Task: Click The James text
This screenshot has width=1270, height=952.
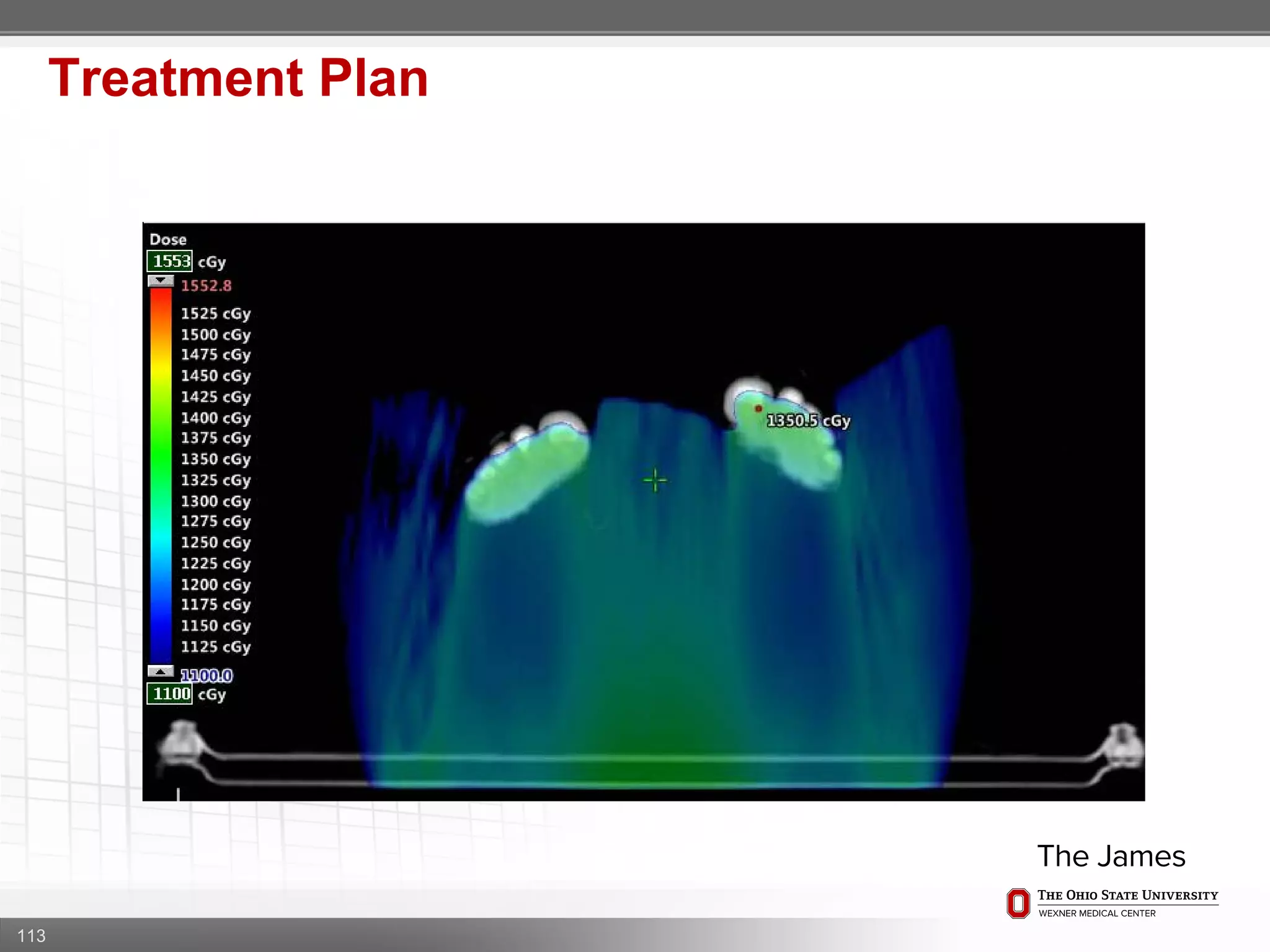Action: point(1111,856)
